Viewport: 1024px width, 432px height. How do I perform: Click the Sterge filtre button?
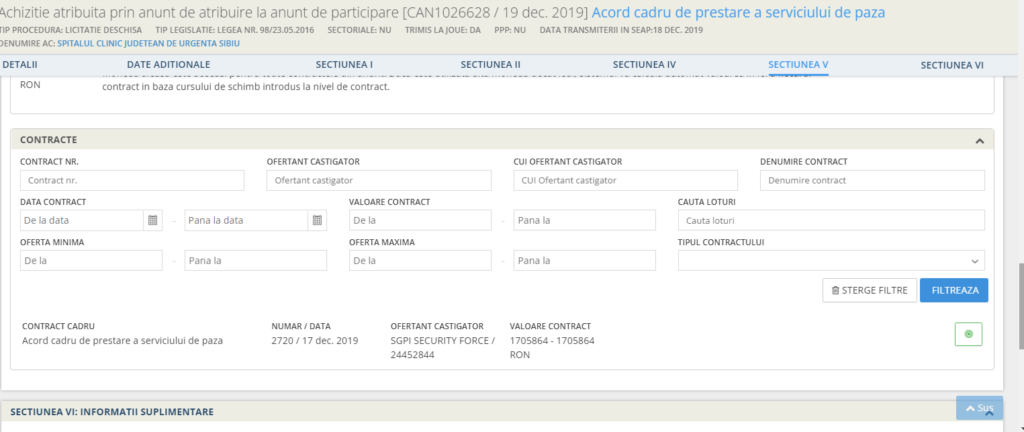(x=867, y=290)
